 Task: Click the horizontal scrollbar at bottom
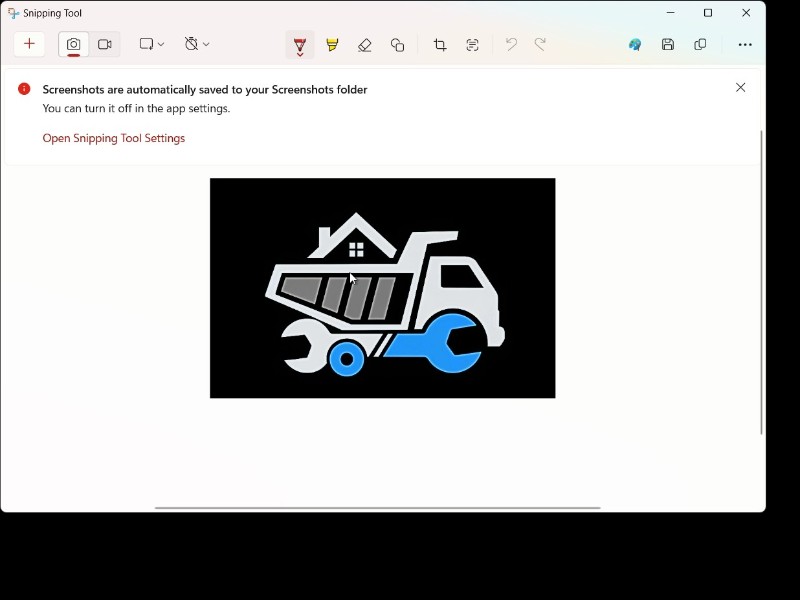pos(378,508)
